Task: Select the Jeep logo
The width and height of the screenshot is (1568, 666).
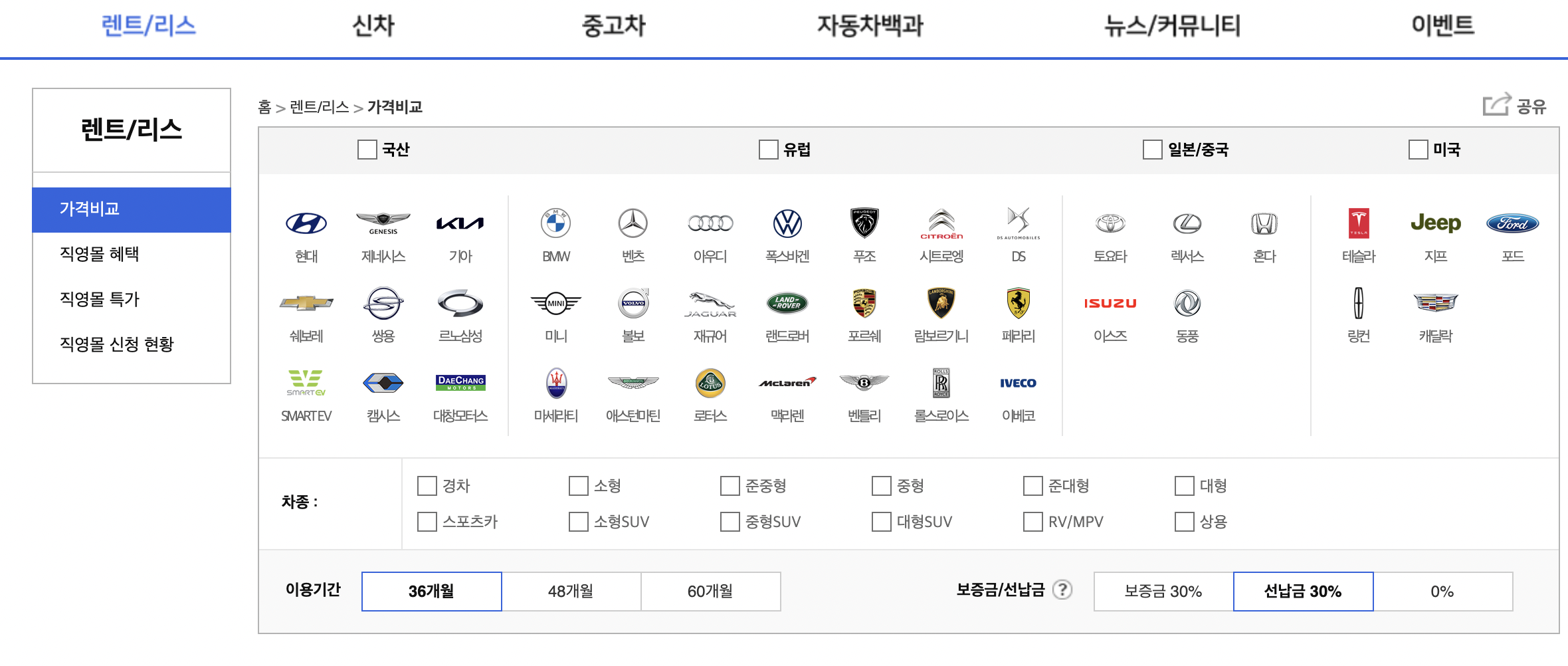Action: (x=1436, y=223)
